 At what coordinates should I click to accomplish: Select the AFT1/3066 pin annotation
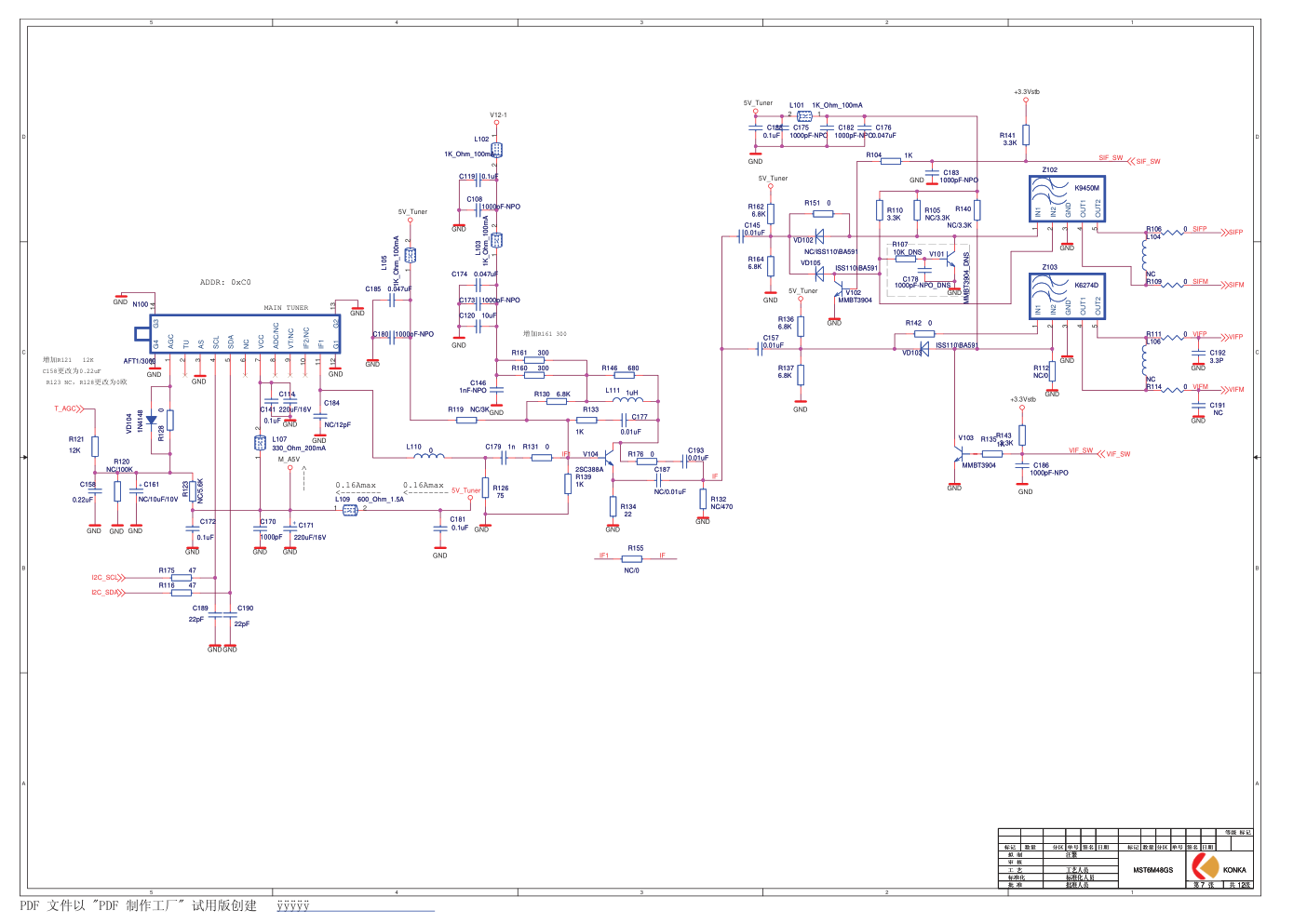coord(140,361)
